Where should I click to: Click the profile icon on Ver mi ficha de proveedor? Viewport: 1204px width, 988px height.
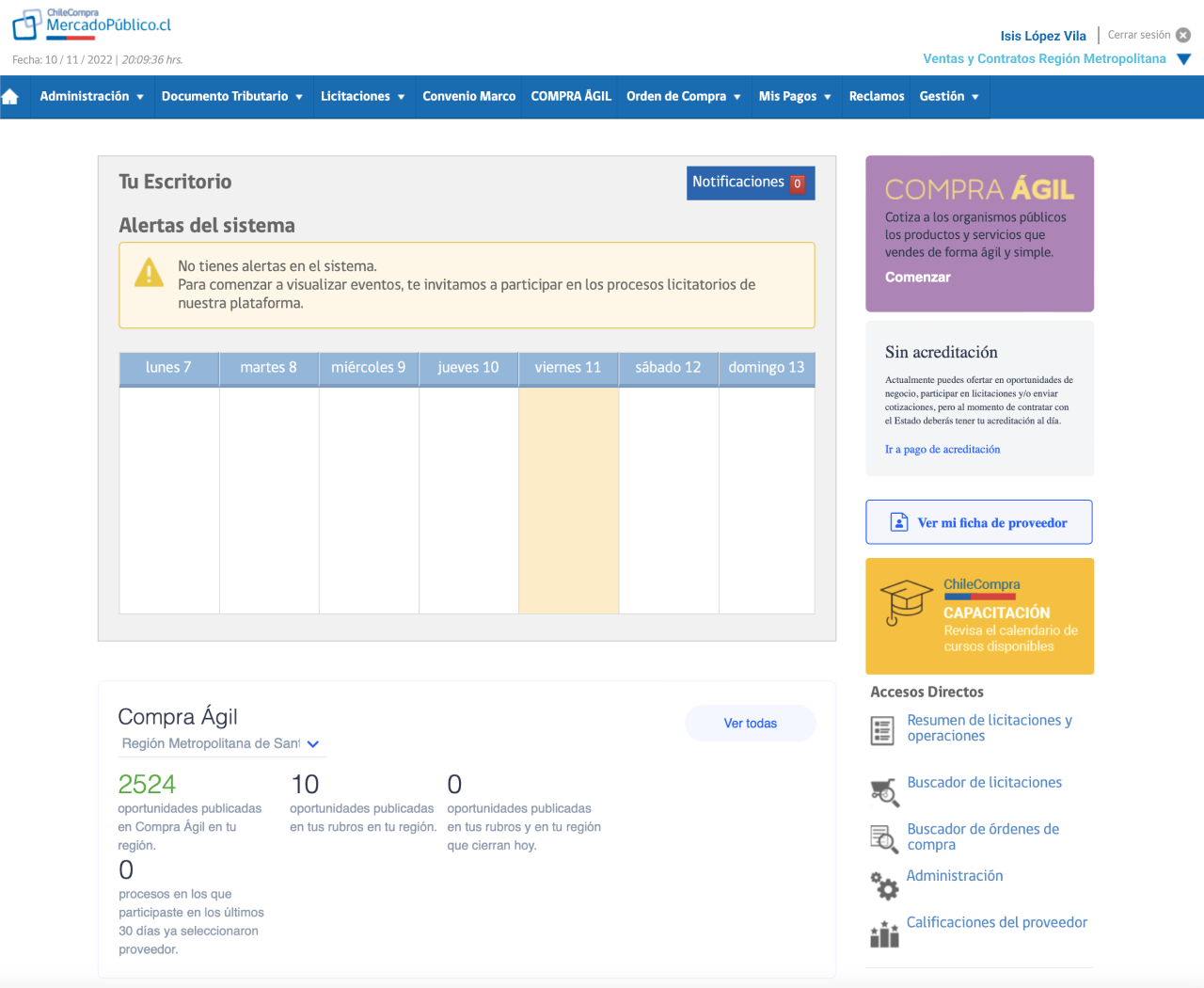pos(897,521)
